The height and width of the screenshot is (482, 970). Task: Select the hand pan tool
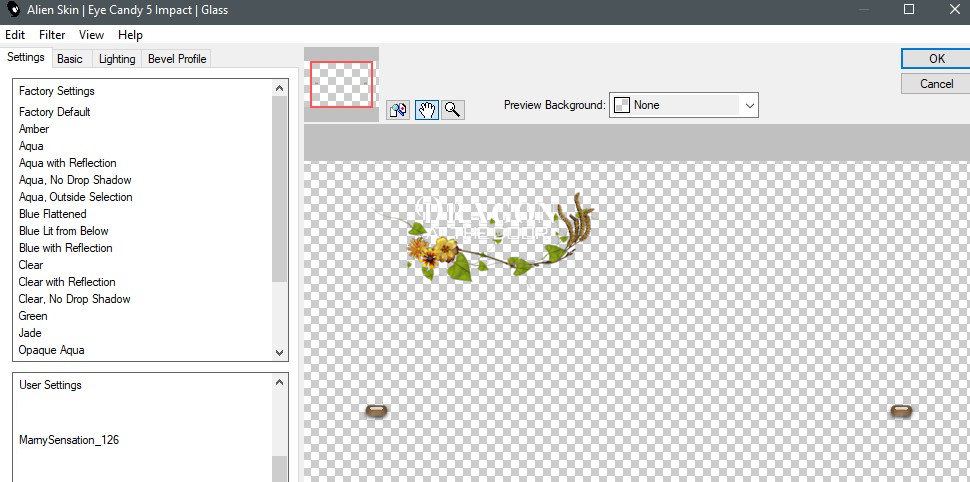pos(426,110)
